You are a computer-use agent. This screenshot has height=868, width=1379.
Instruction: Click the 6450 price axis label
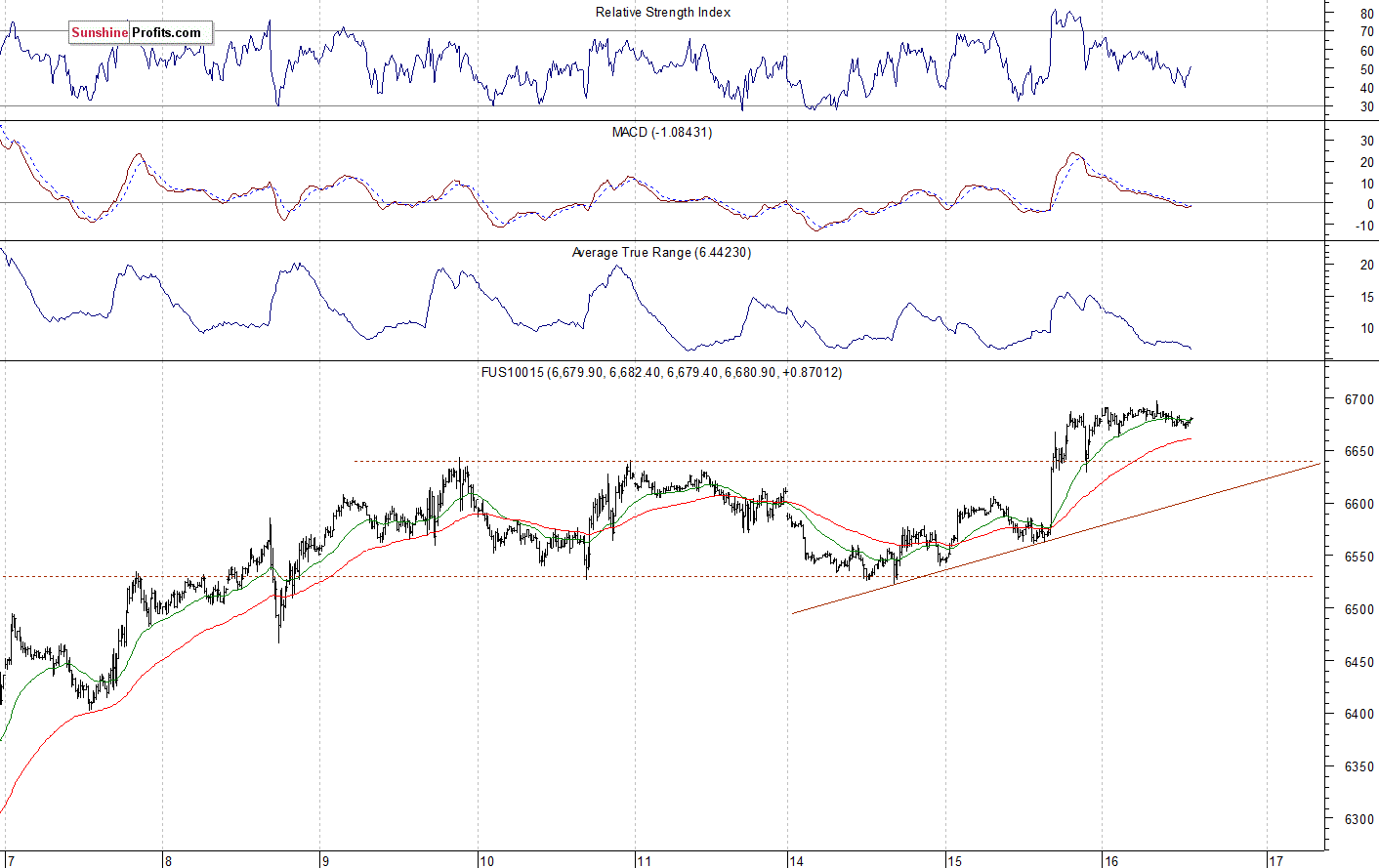(1359, 662)
